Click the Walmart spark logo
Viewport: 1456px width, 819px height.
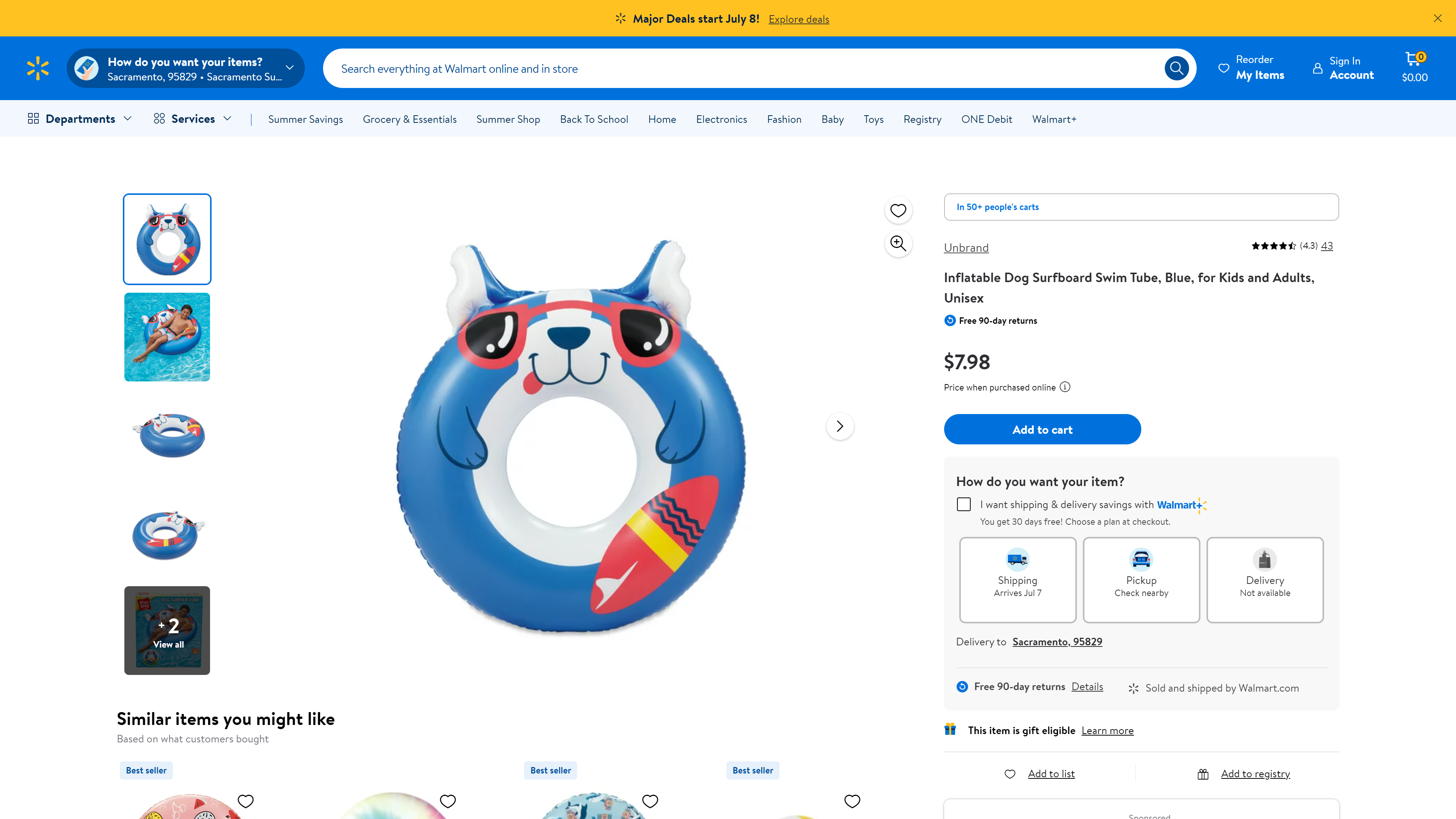point(38,68)
